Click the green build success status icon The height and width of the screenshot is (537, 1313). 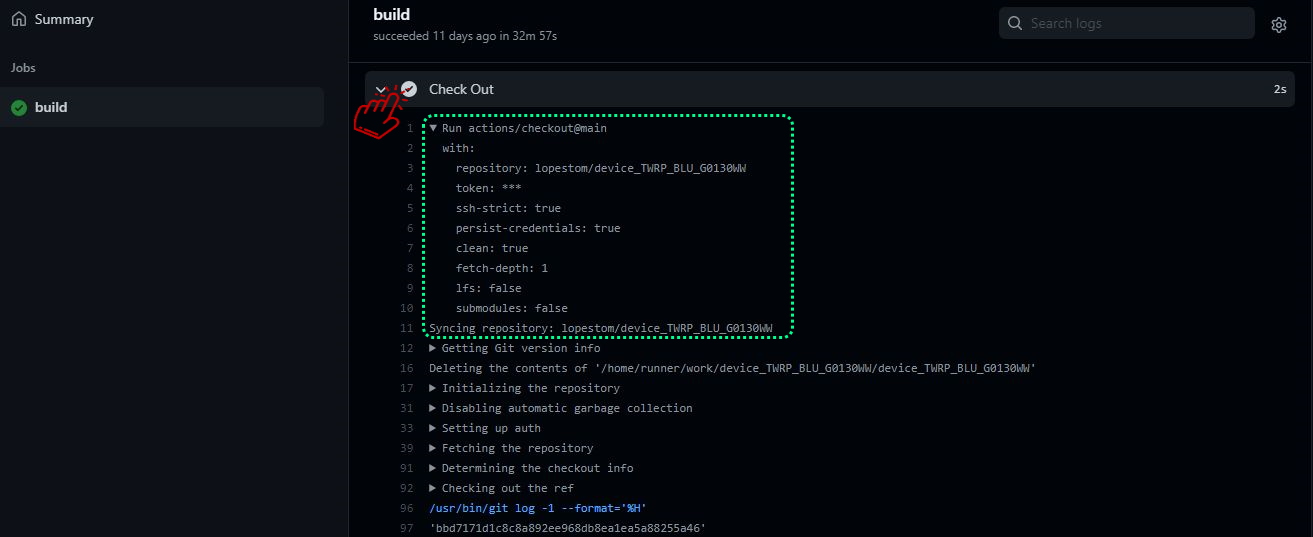pyautogui.click(x=19, y=107)
